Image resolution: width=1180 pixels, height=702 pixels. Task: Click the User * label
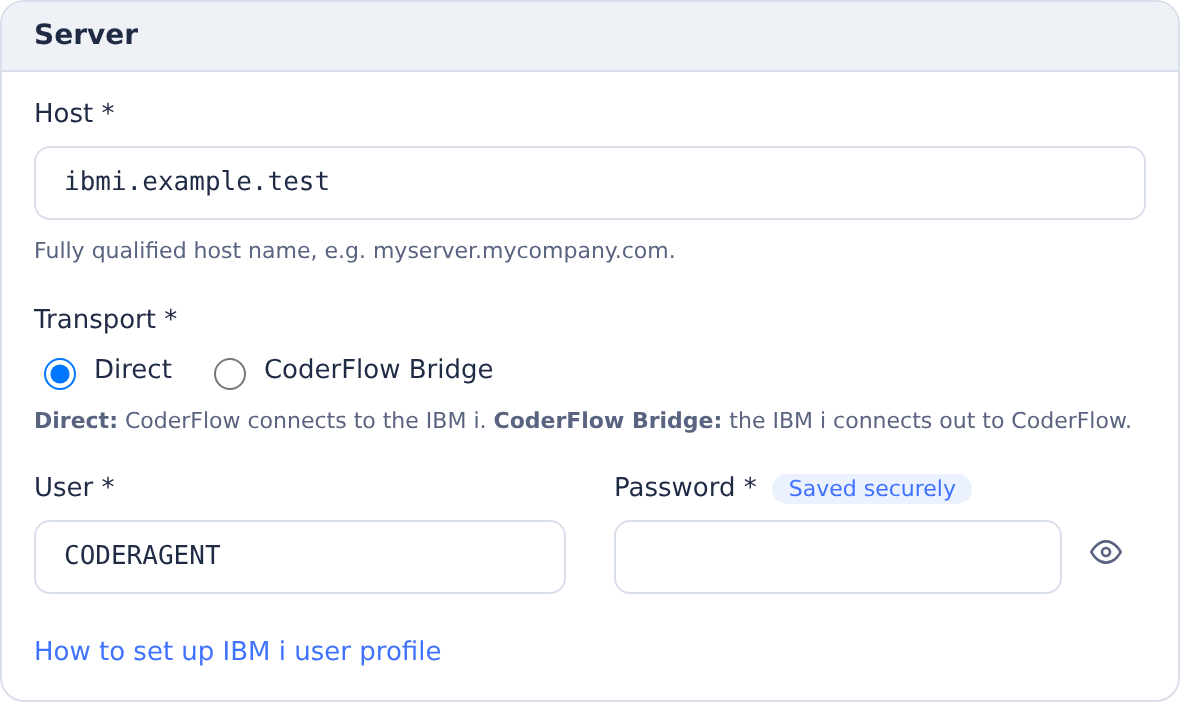[75, 487]
